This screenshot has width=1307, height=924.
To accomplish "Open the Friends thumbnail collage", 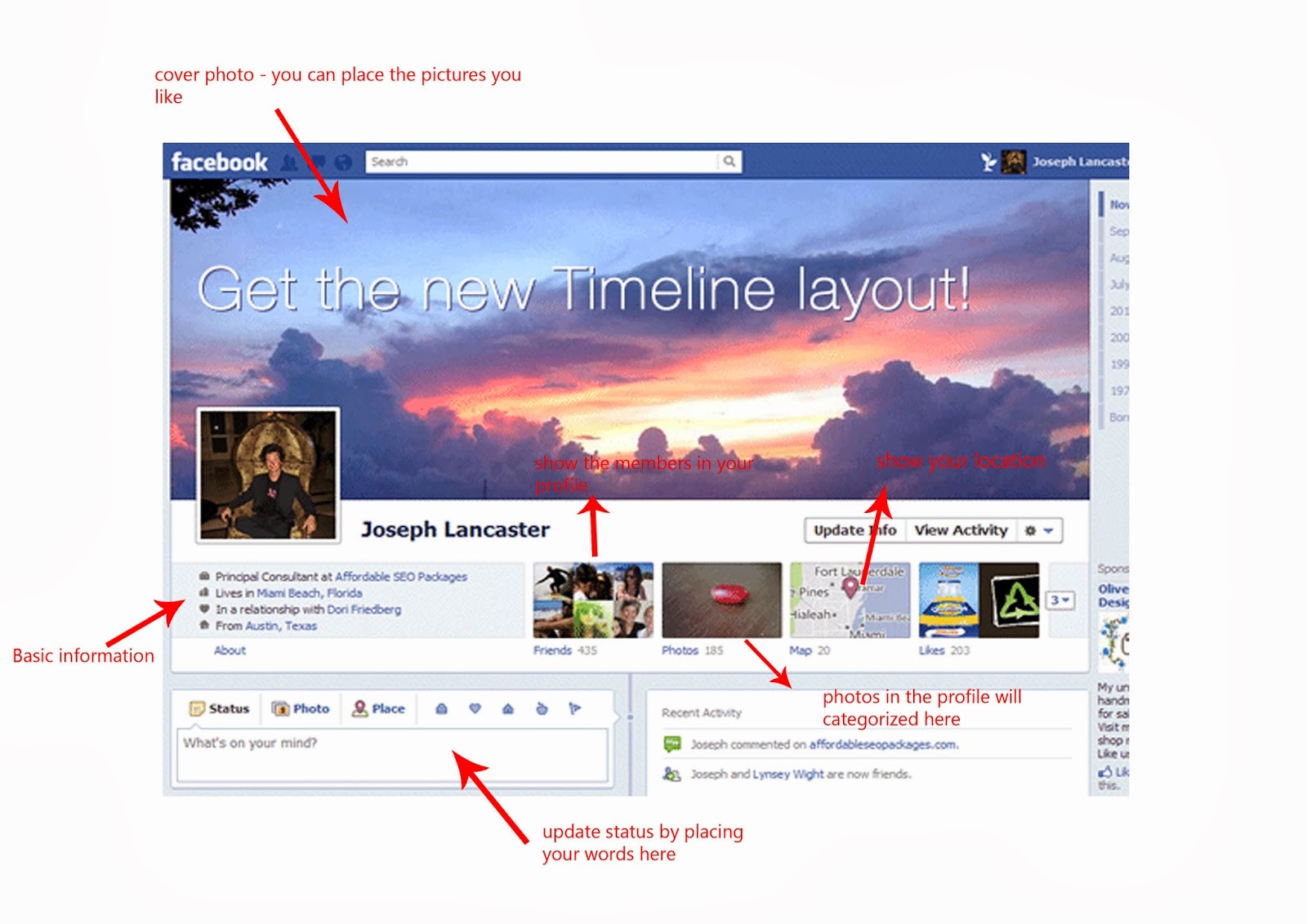I will click(593, 600).
